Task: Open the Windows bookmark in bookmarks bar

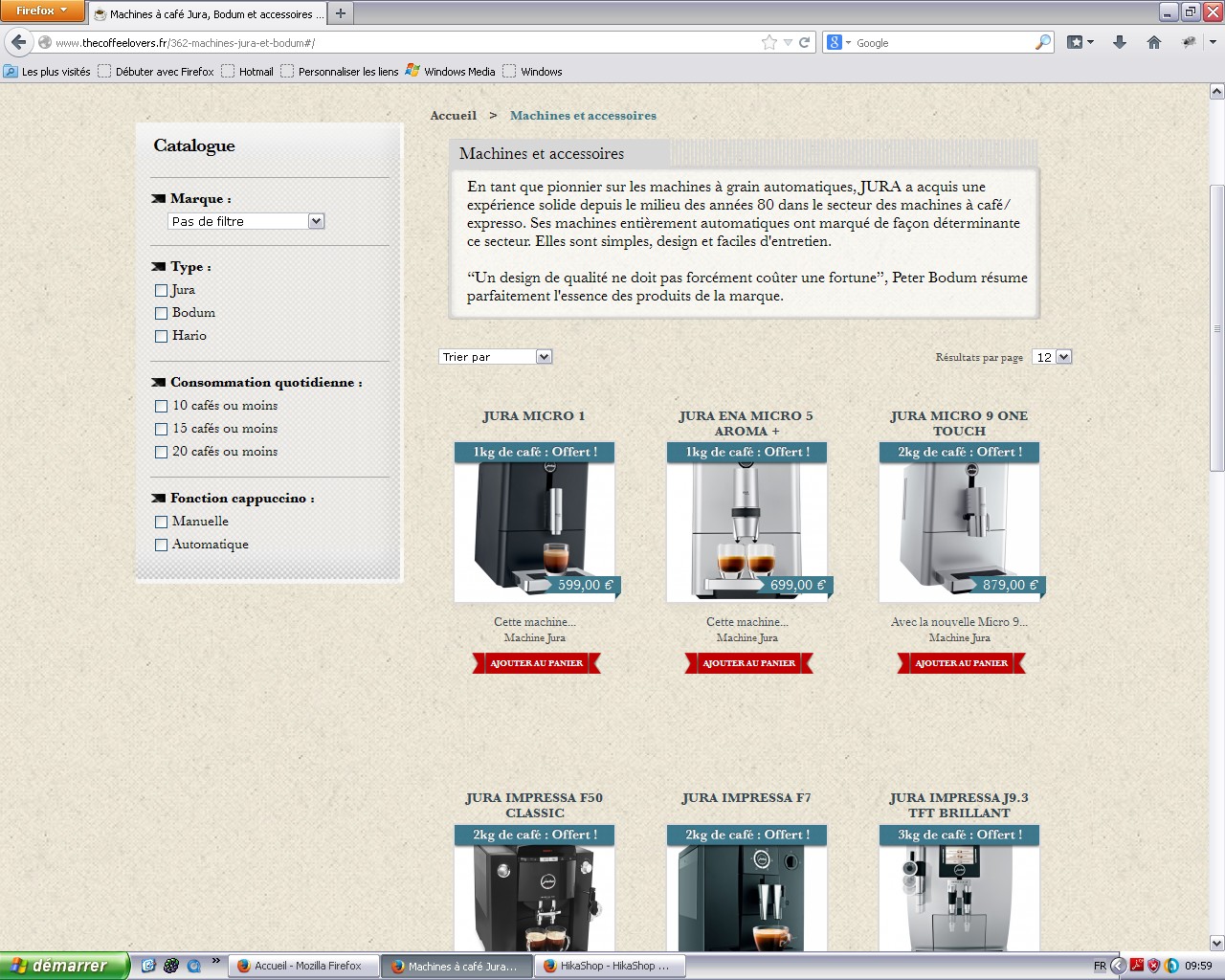Action: pyautogui.click(x=532, y=71)
